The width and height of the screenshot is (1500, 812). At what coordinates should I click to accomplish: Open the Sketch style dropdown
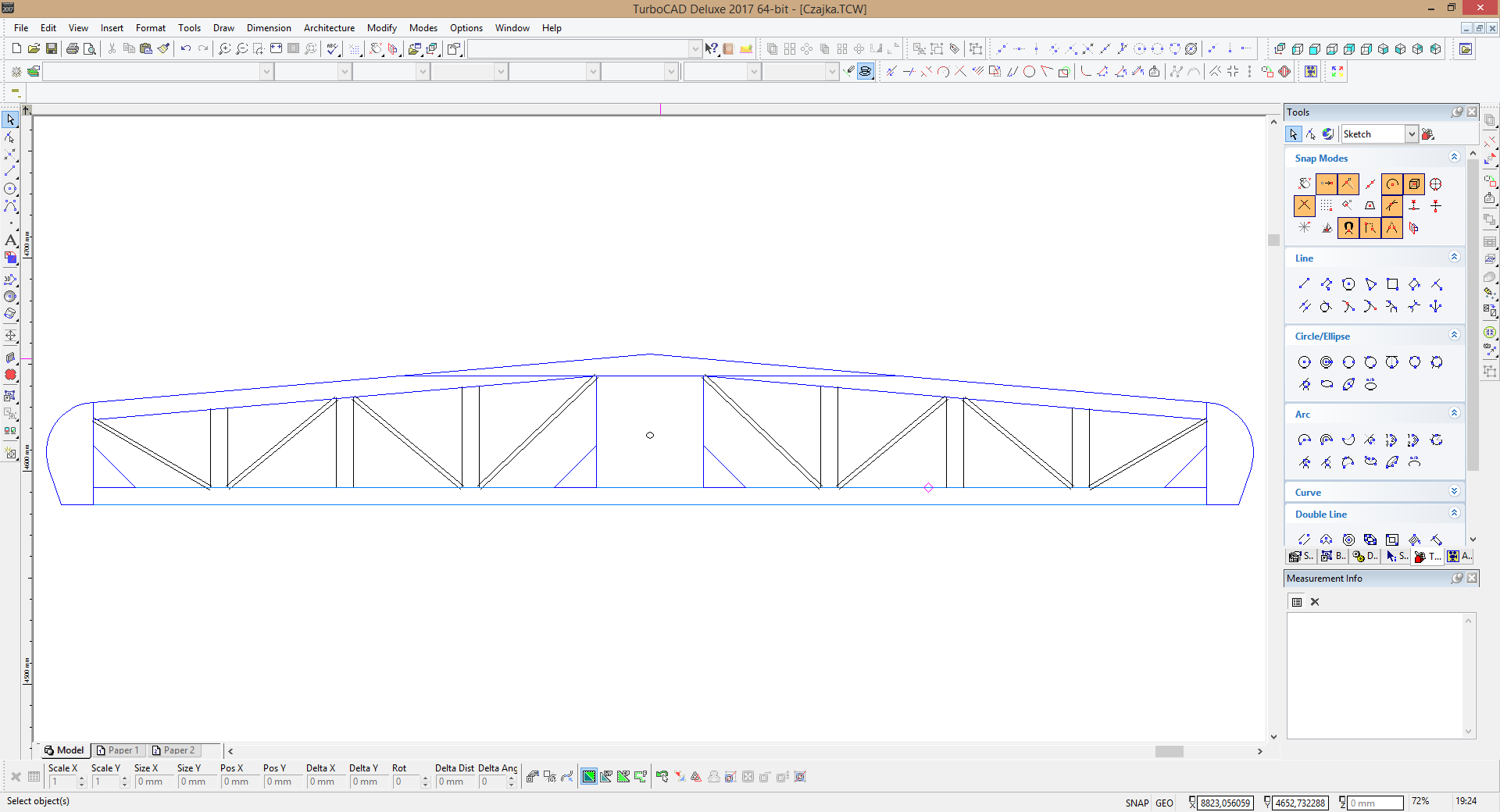[1411, 134]
